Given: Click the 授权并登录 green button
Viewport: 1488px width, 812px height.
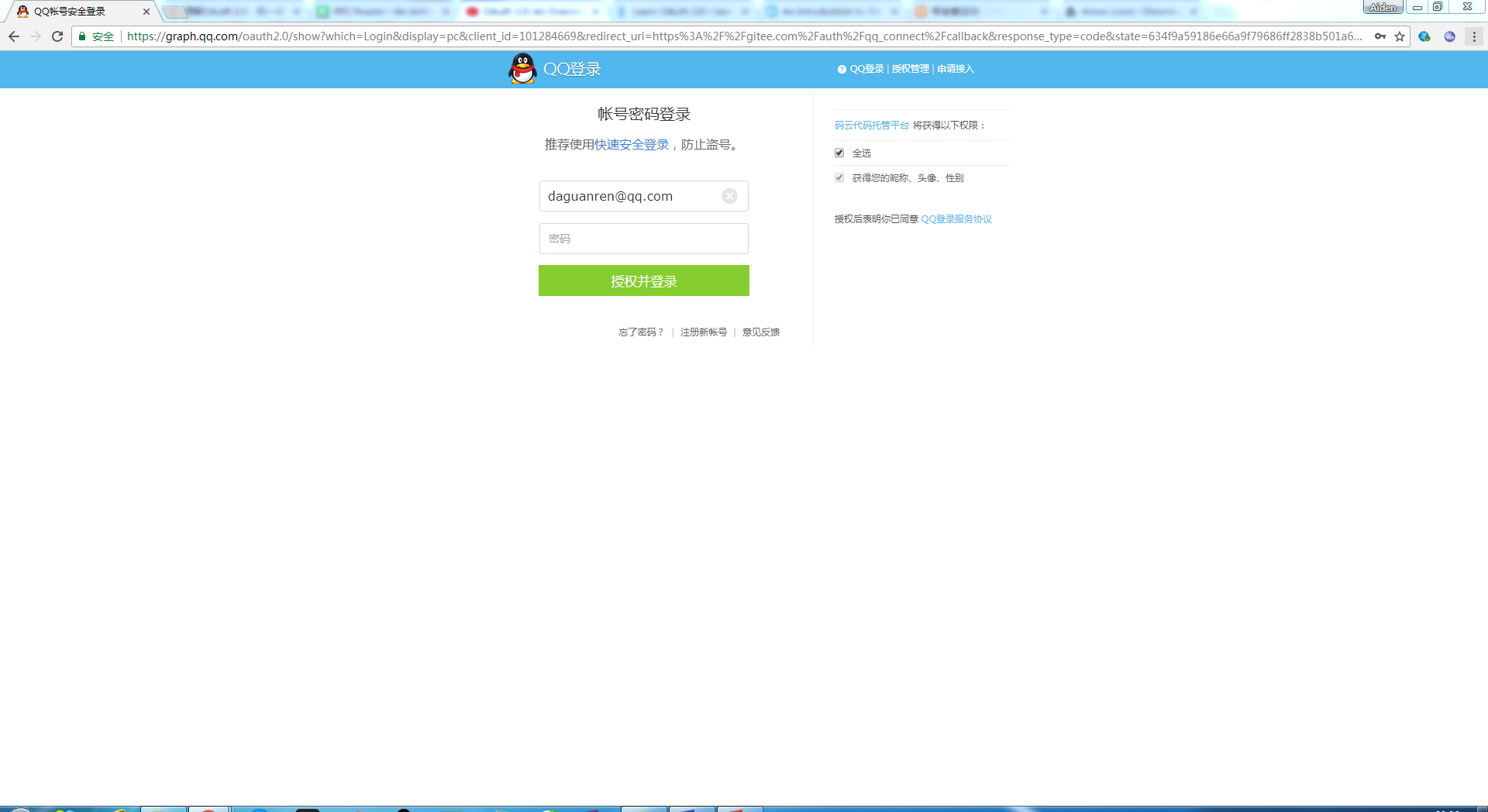Looking at the screenshot, I should [x=644, y=280].
